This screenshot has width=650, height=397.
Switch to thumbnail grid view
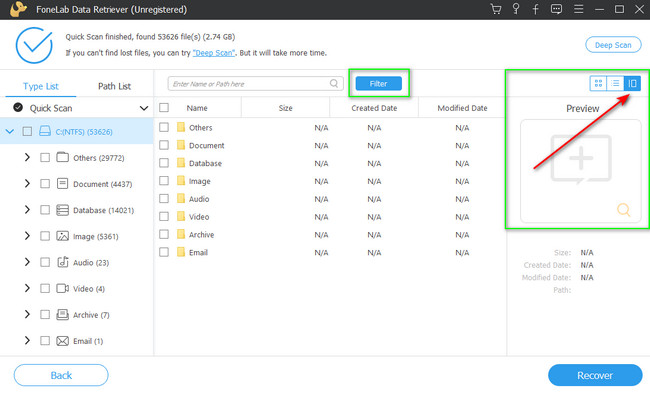pos(598,83)
